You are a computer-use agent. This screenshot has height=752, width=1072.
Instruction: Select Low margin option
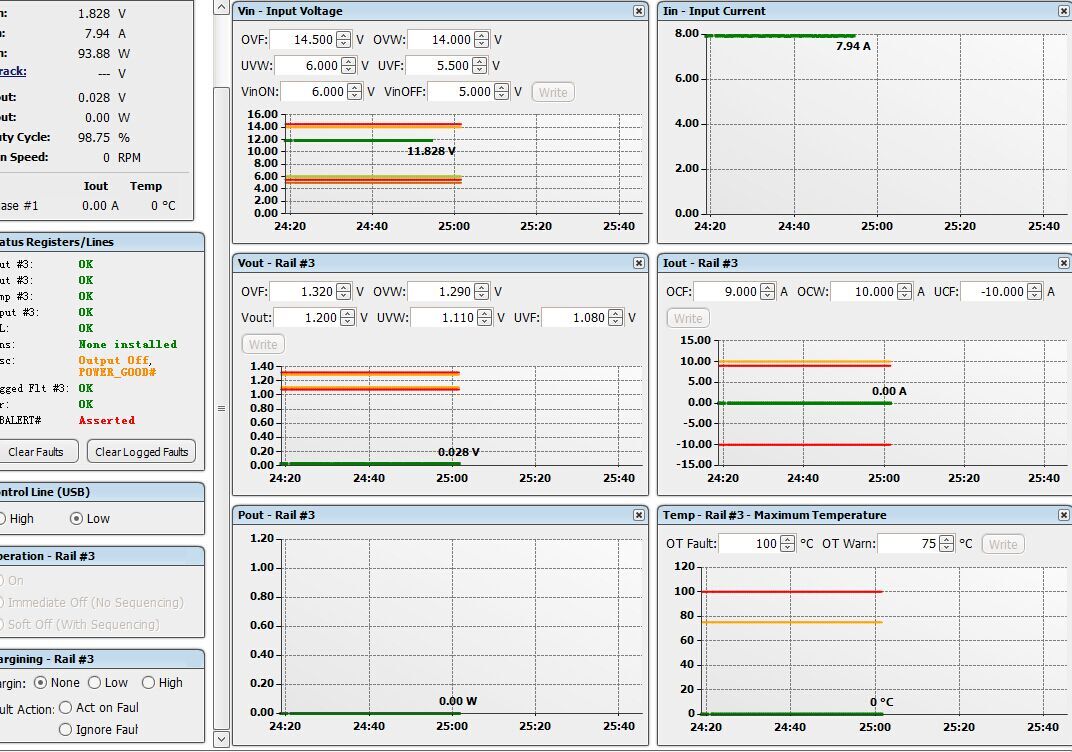tap(108, 683)
